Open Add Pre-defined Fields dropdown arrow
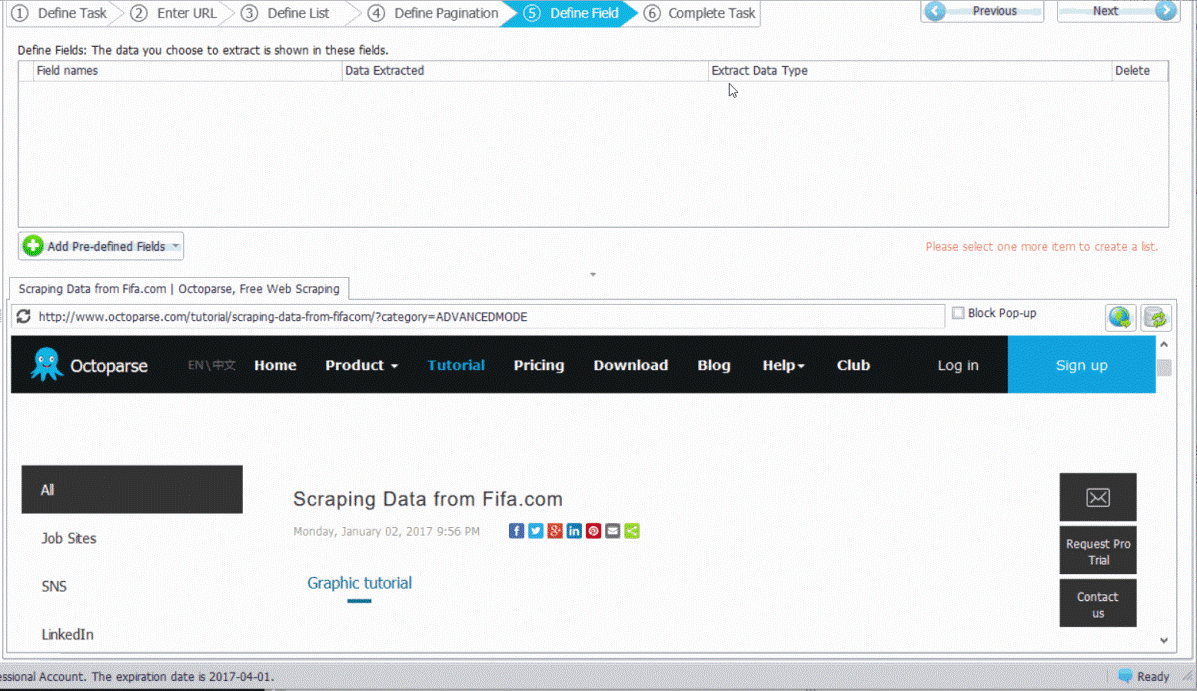This screenshot has width=1197, height=691. tap(176, 246)
